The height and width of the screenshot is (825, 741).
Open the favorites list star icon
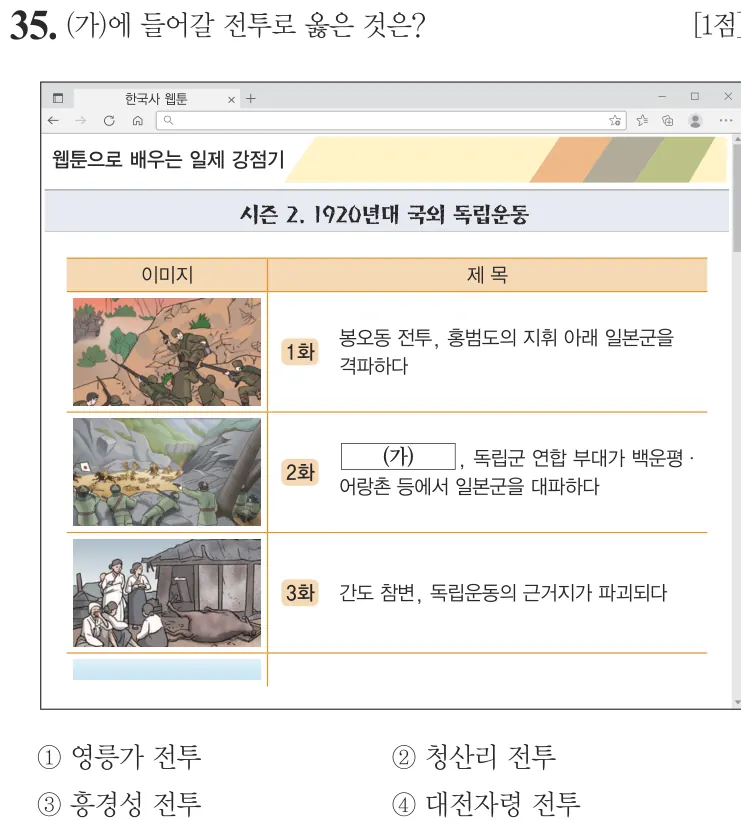(642, 120)
